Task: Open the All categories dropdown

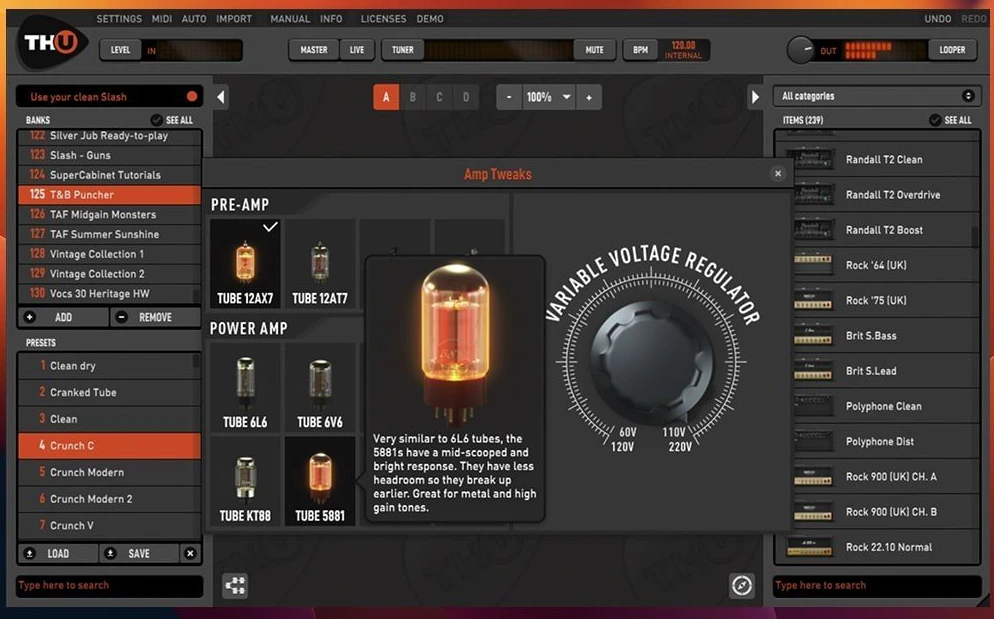Action: point(877,96)
